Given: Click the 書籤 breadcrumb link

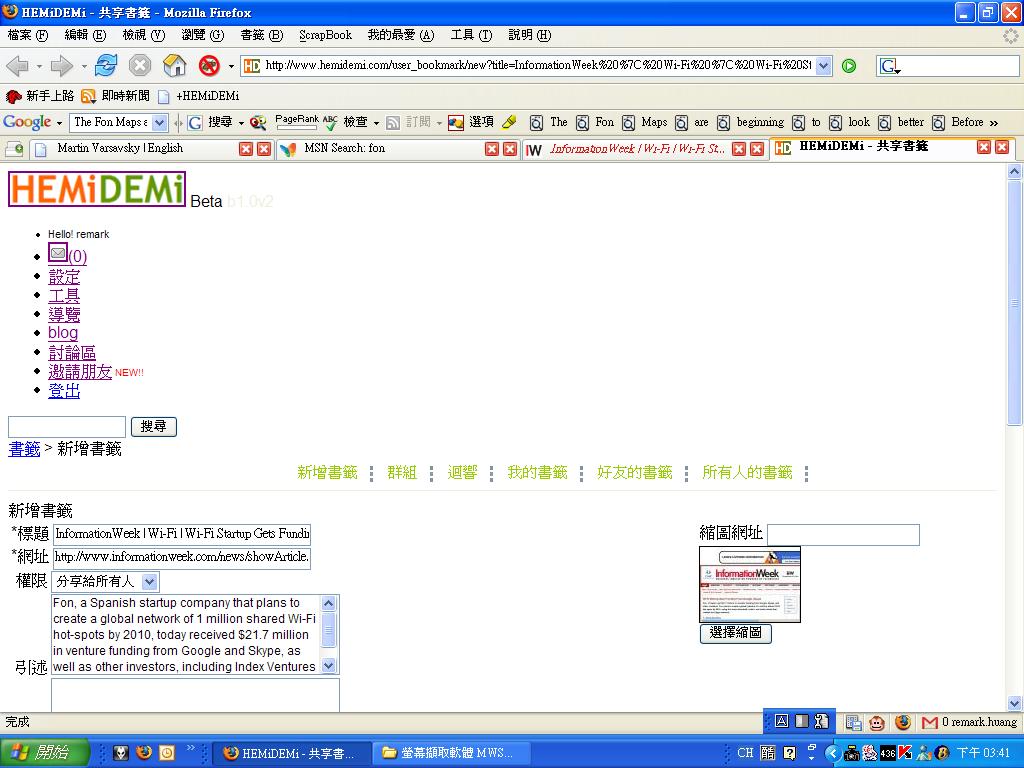Looking at the screenshot, I should [24, 449].
